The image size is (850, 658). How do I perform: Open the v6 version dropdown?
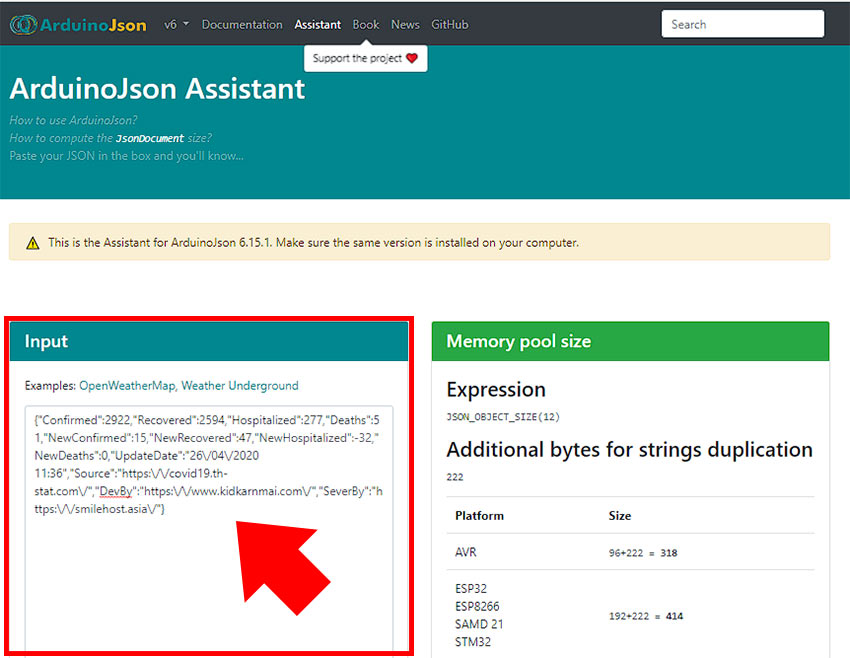(176, 24)
